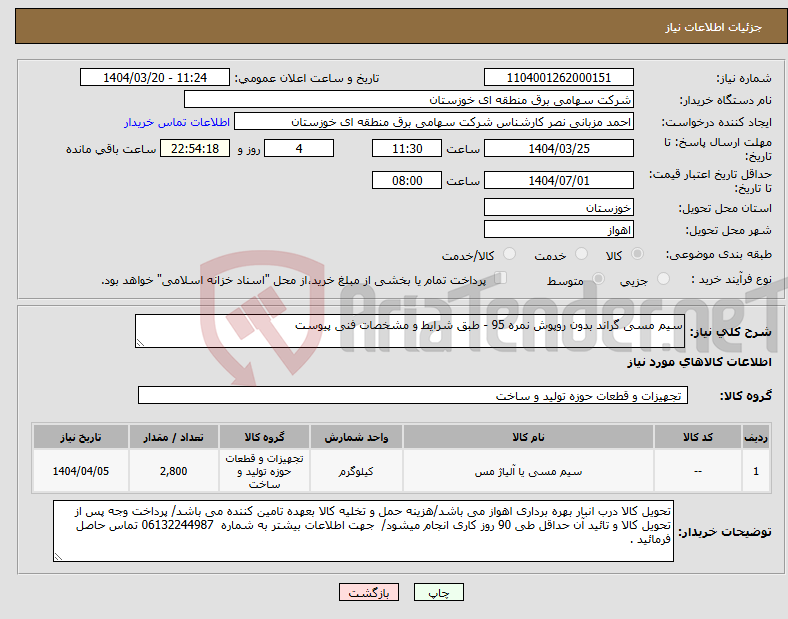Click the تعداد / مقدار column header

coord(173,437)
